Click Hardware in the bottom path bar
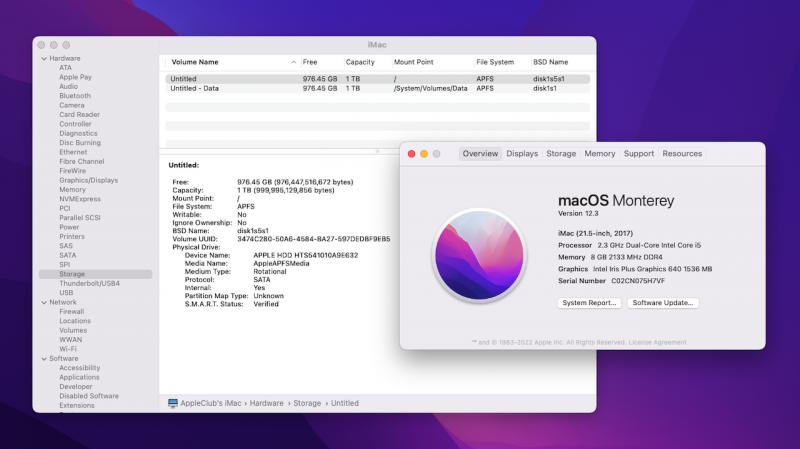Screen dimensions: 800x449 coord(266,403)
